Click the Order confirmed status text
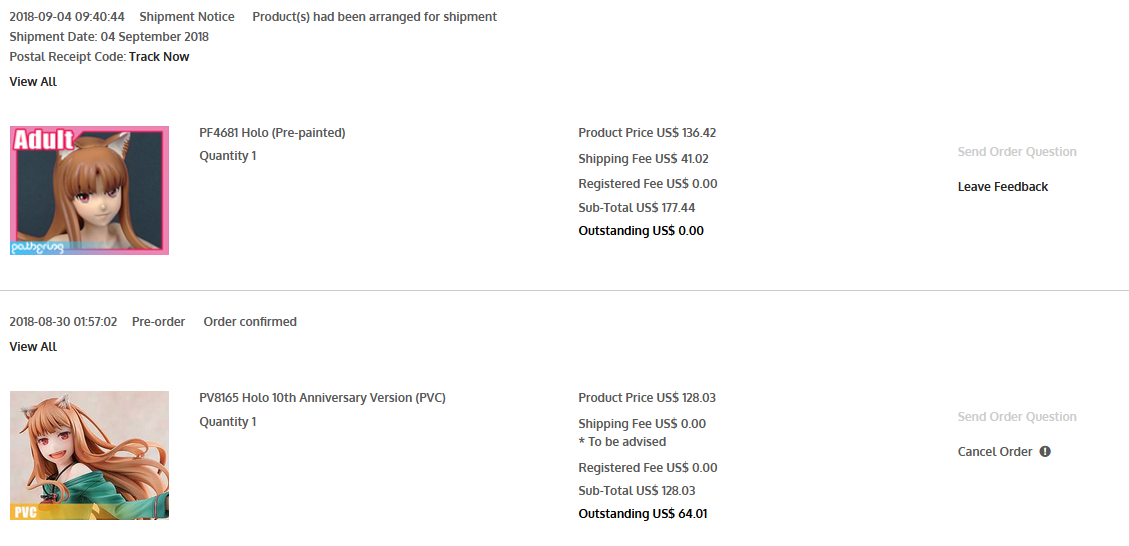Image resolution: width=1129 pixels, height=546 pixels. 250,322
